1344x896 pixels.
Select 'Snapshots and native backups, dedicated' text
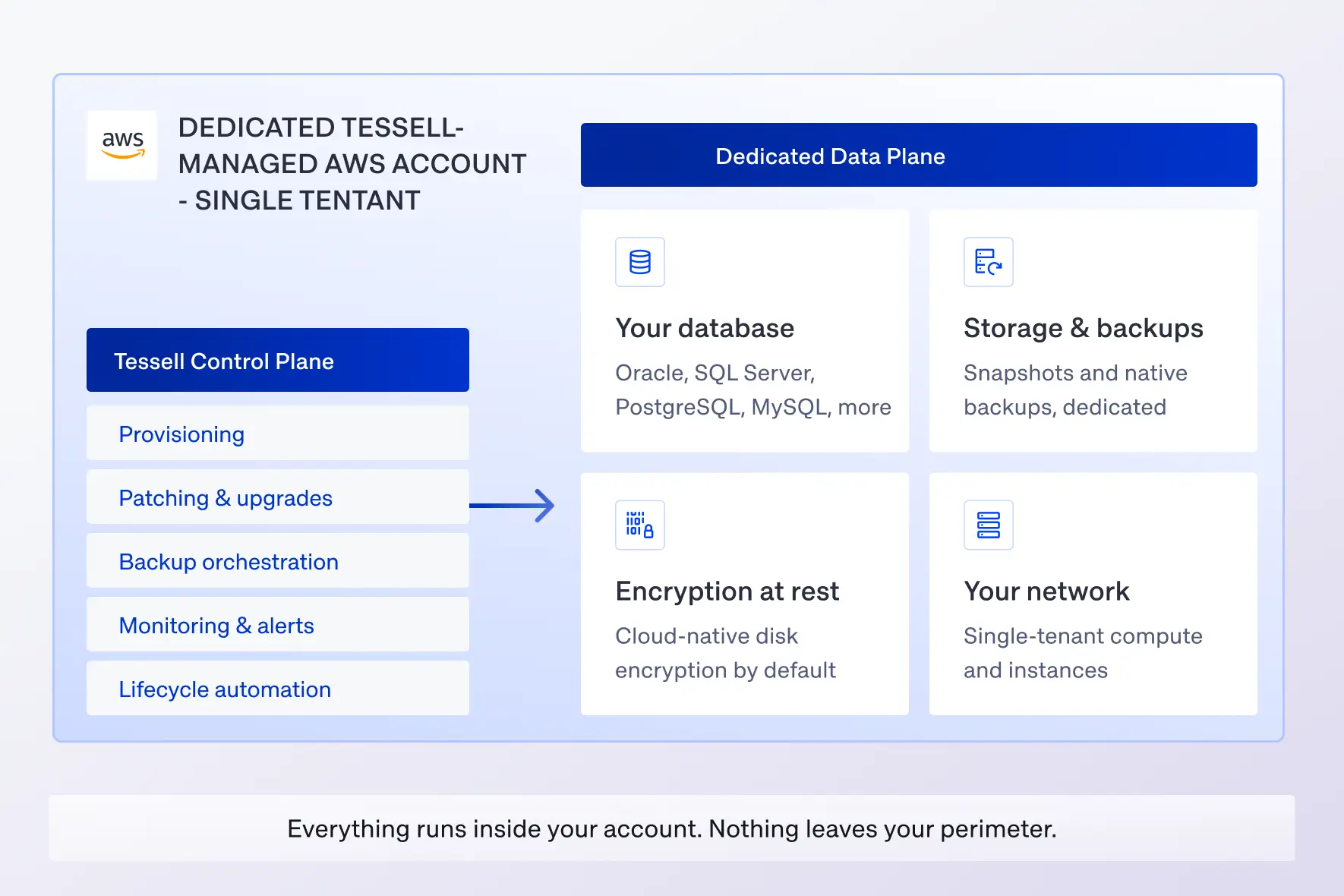click(1075, 390)
